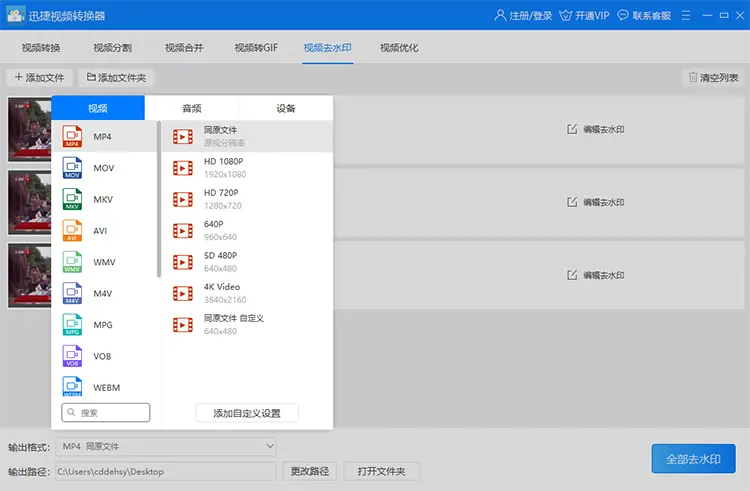Click the 添加文件 button
Viewport: 750px width, 491px height.
[39, 77]
